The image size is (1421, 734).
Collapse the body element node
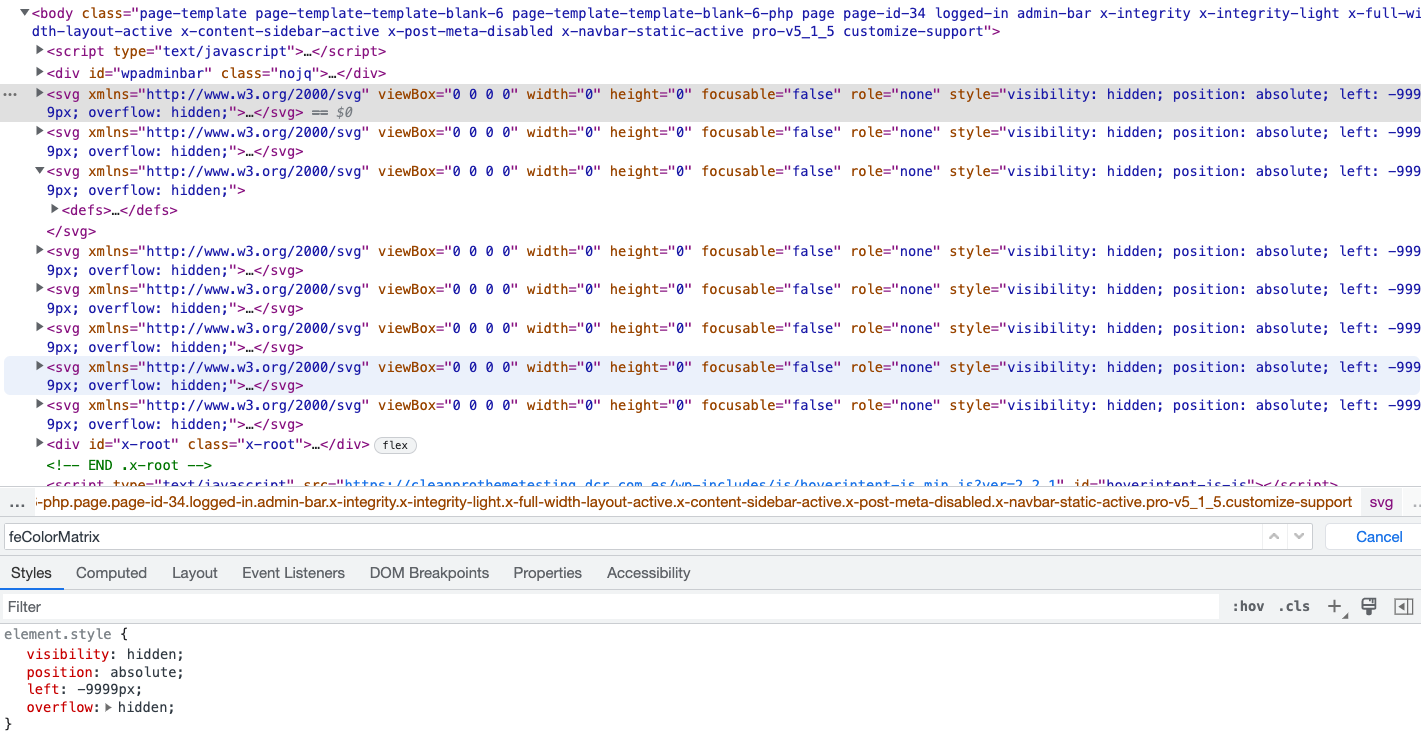click(x=25, y=13)
